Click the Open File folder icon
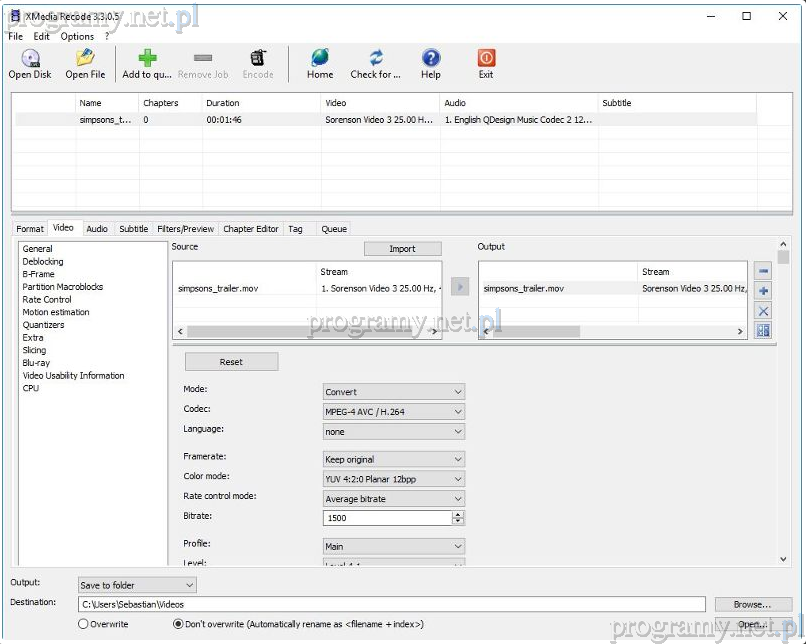The width and height of the screenshot is (806, 644). coord(85,60)
